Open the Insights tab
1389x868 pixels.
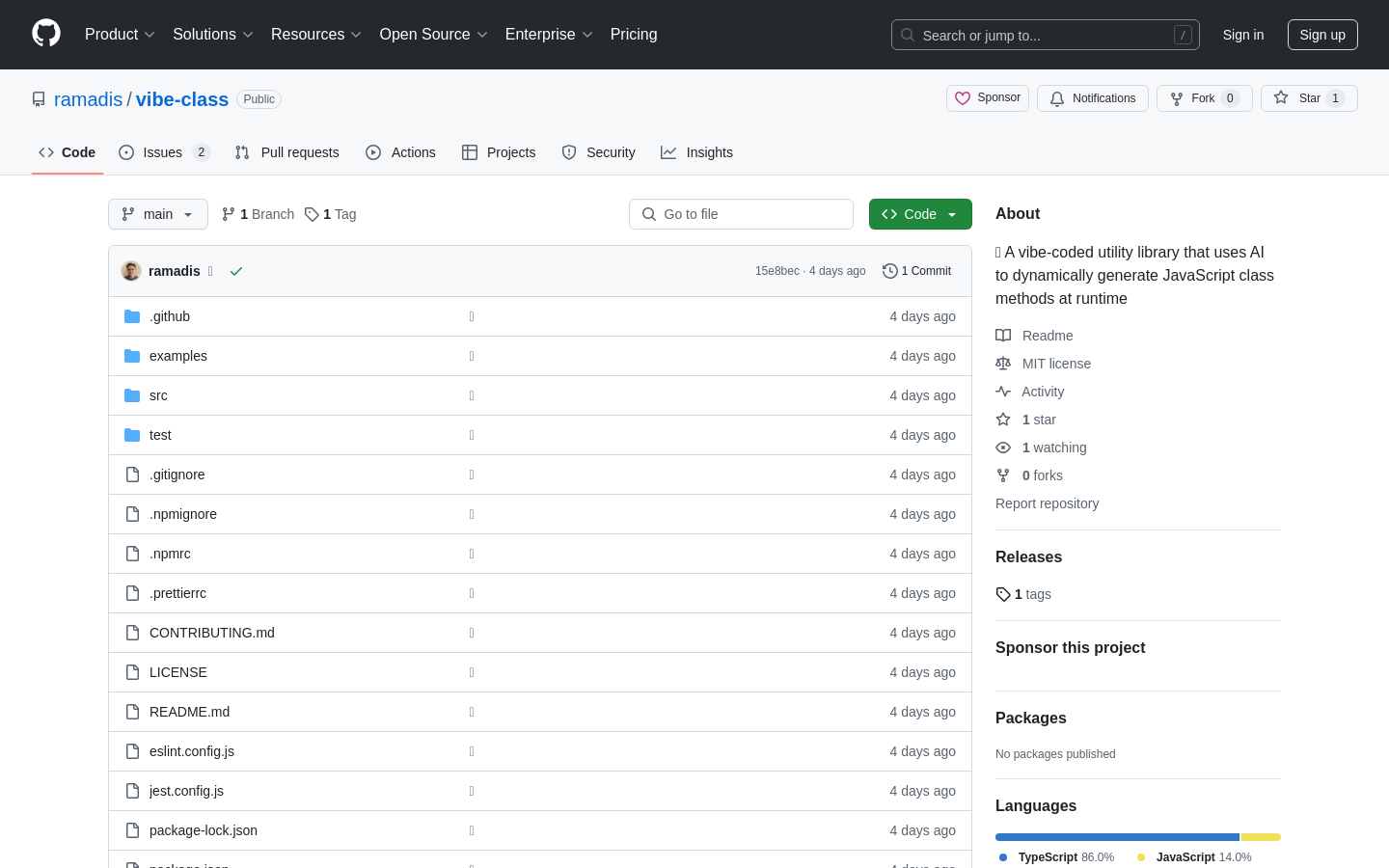point(696,152)
